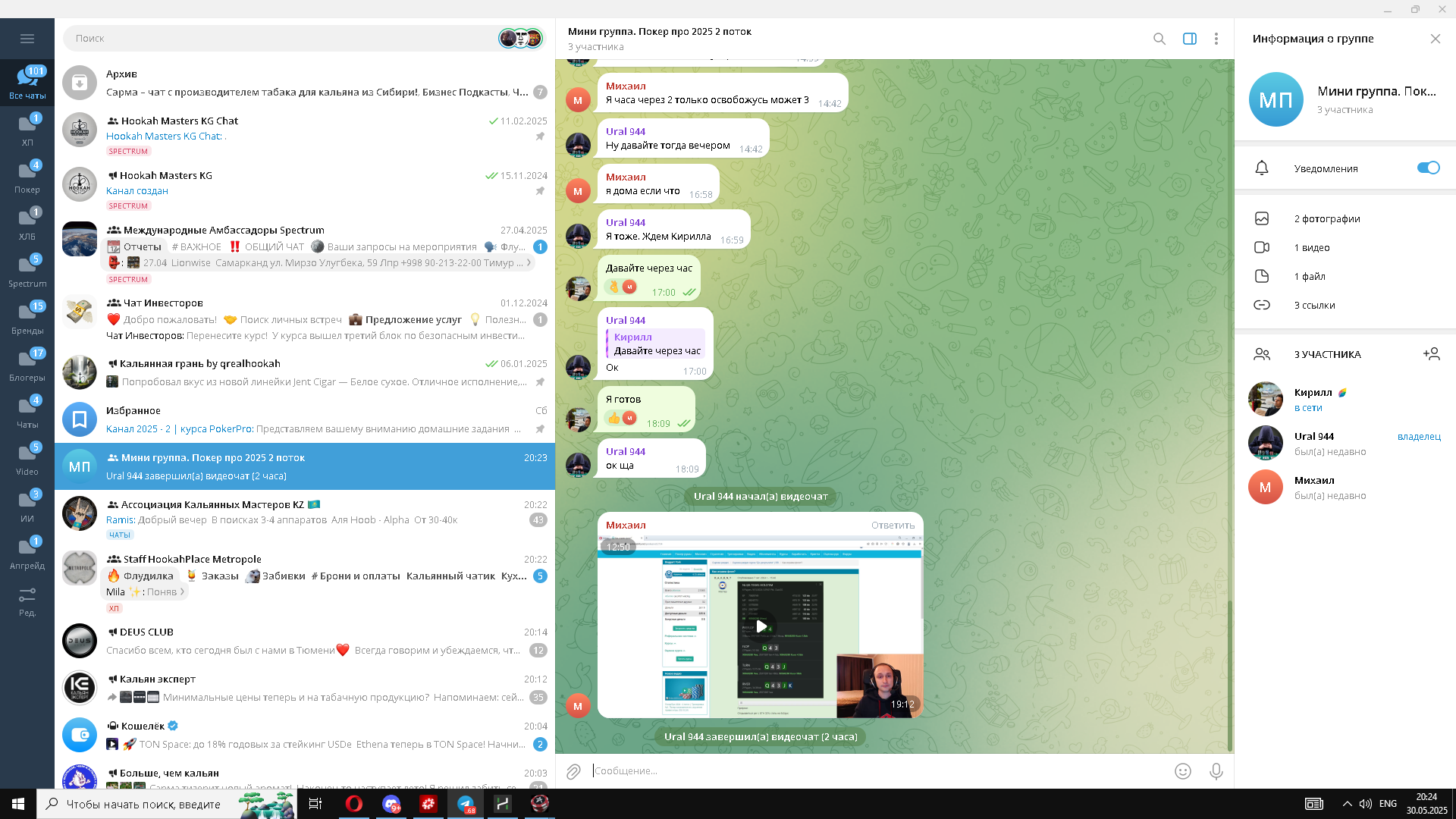The width and height of the screenshot is (1456, 819).
Task: Open the volume control in system tray
Action: [x=1366, y=804]
